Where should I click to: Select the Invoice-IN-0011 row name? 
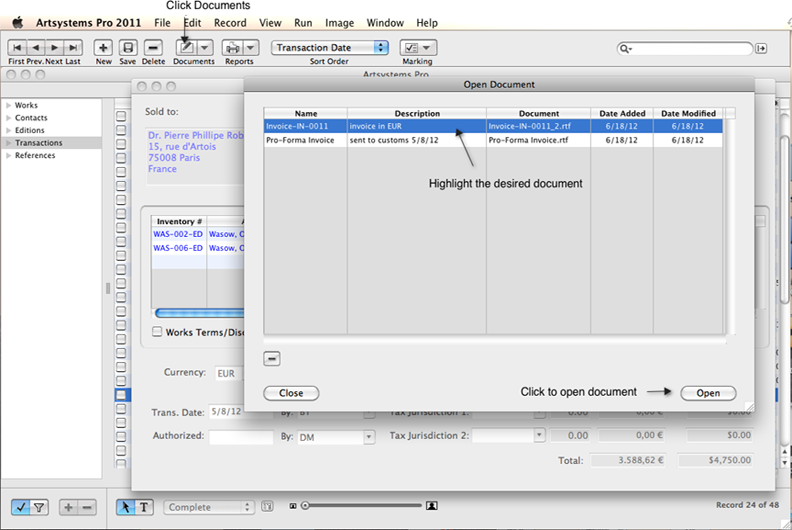click(297, 126)
